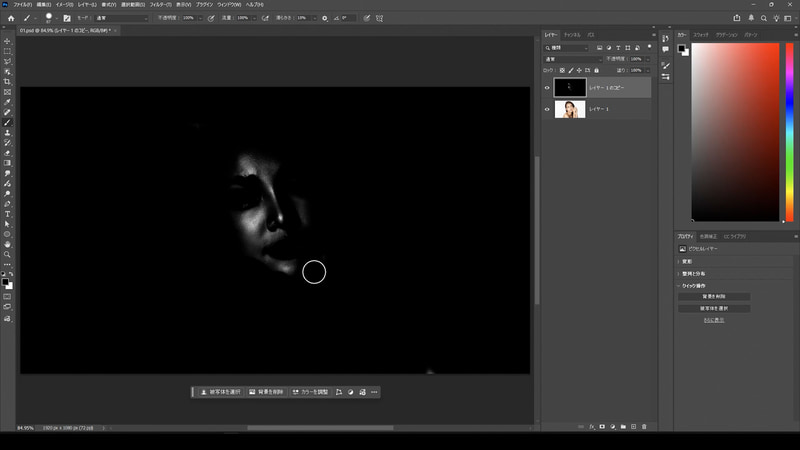Open the brush preset picker arrow
800x450 pixels.
[57, 18]
